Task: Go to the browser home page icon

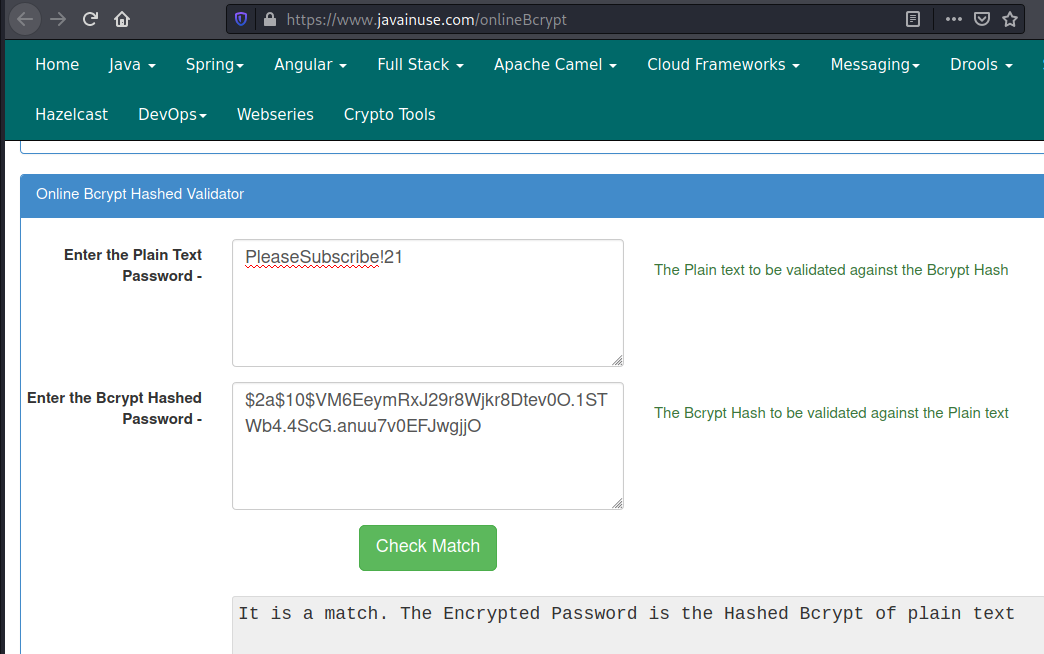Action: tap(122, 19)
